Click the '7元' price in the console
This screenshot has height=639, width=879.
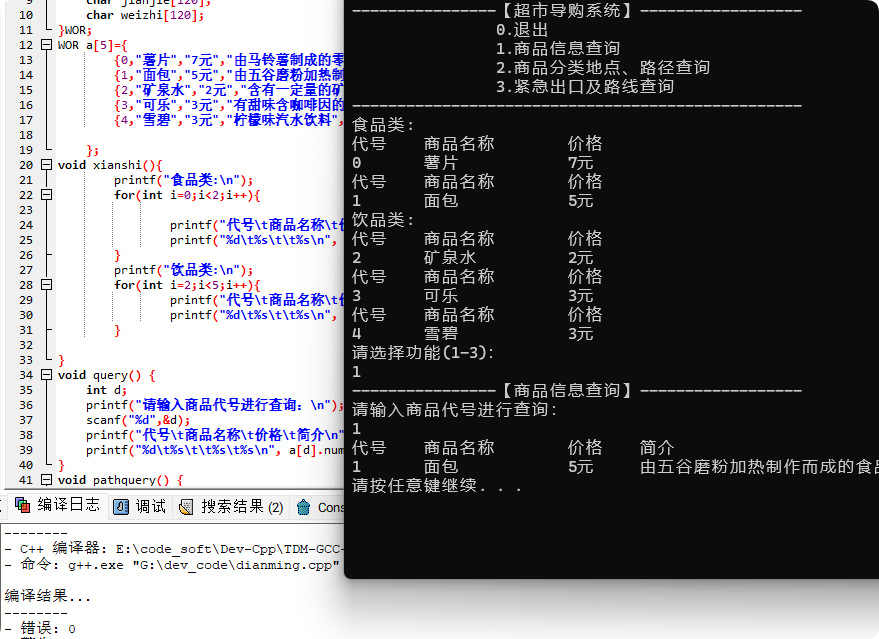(x=581, y=163)
